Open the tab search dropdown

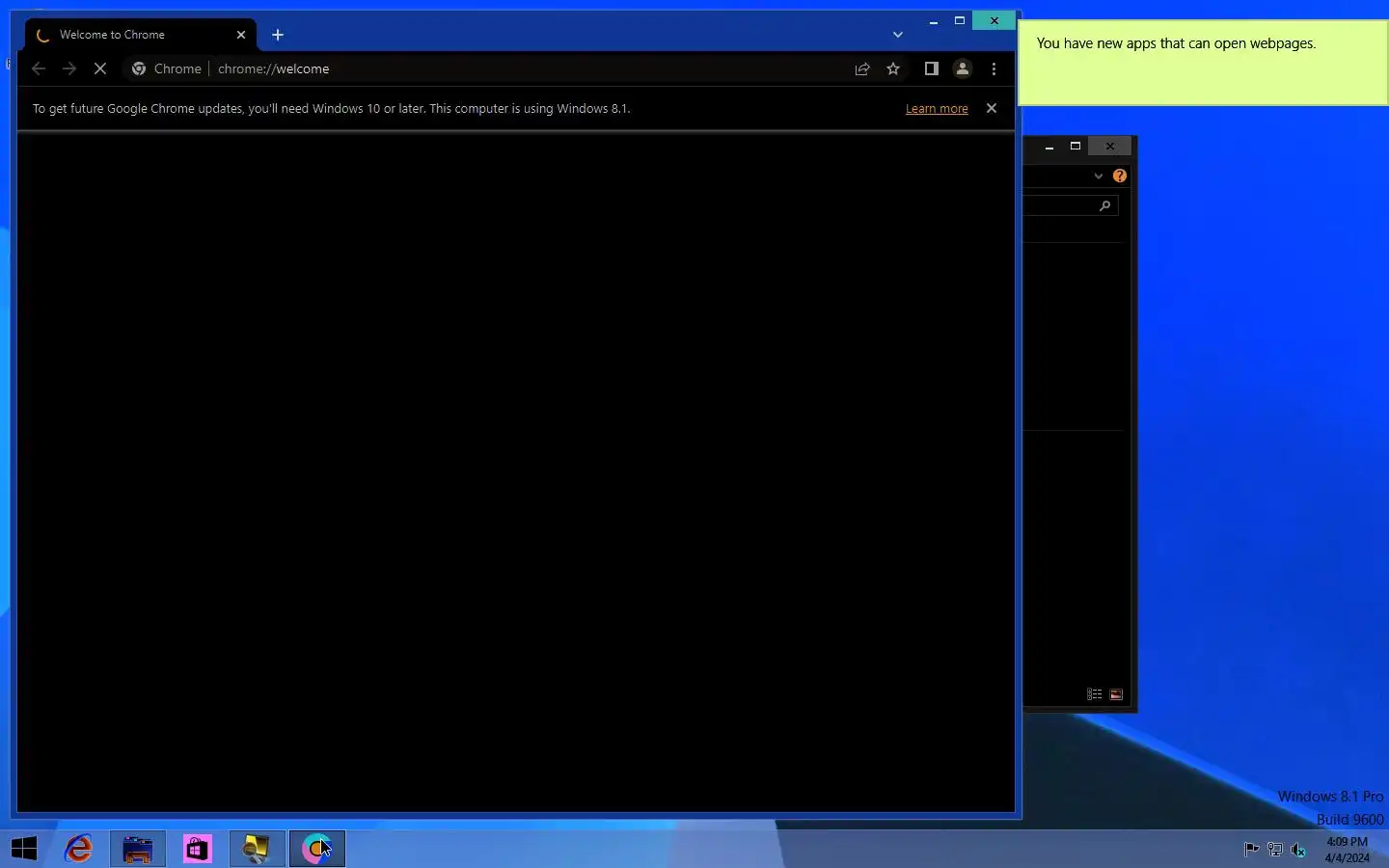898,35
